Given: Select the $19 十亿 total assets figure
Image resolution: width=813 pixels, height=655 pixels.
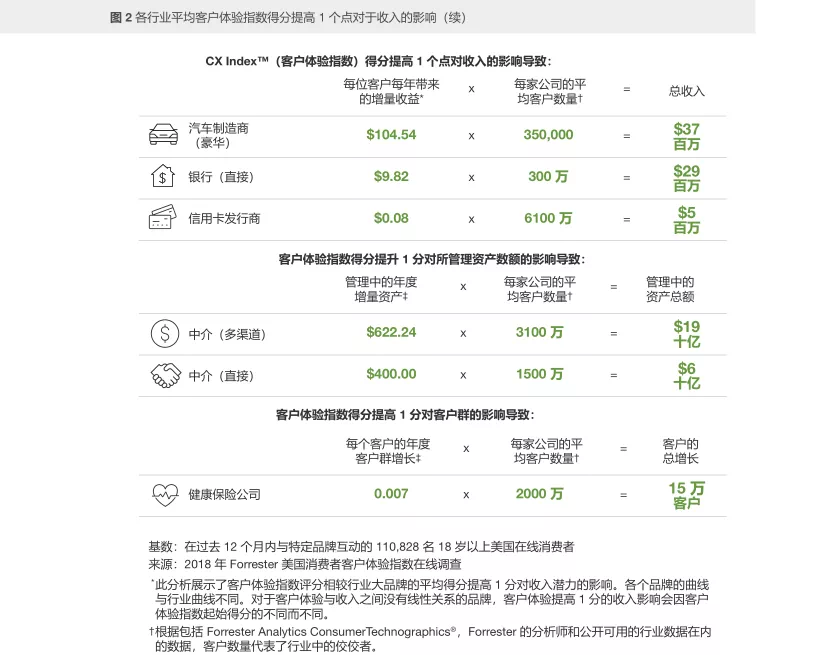Looking at the screenshot, I should [686, 333].
